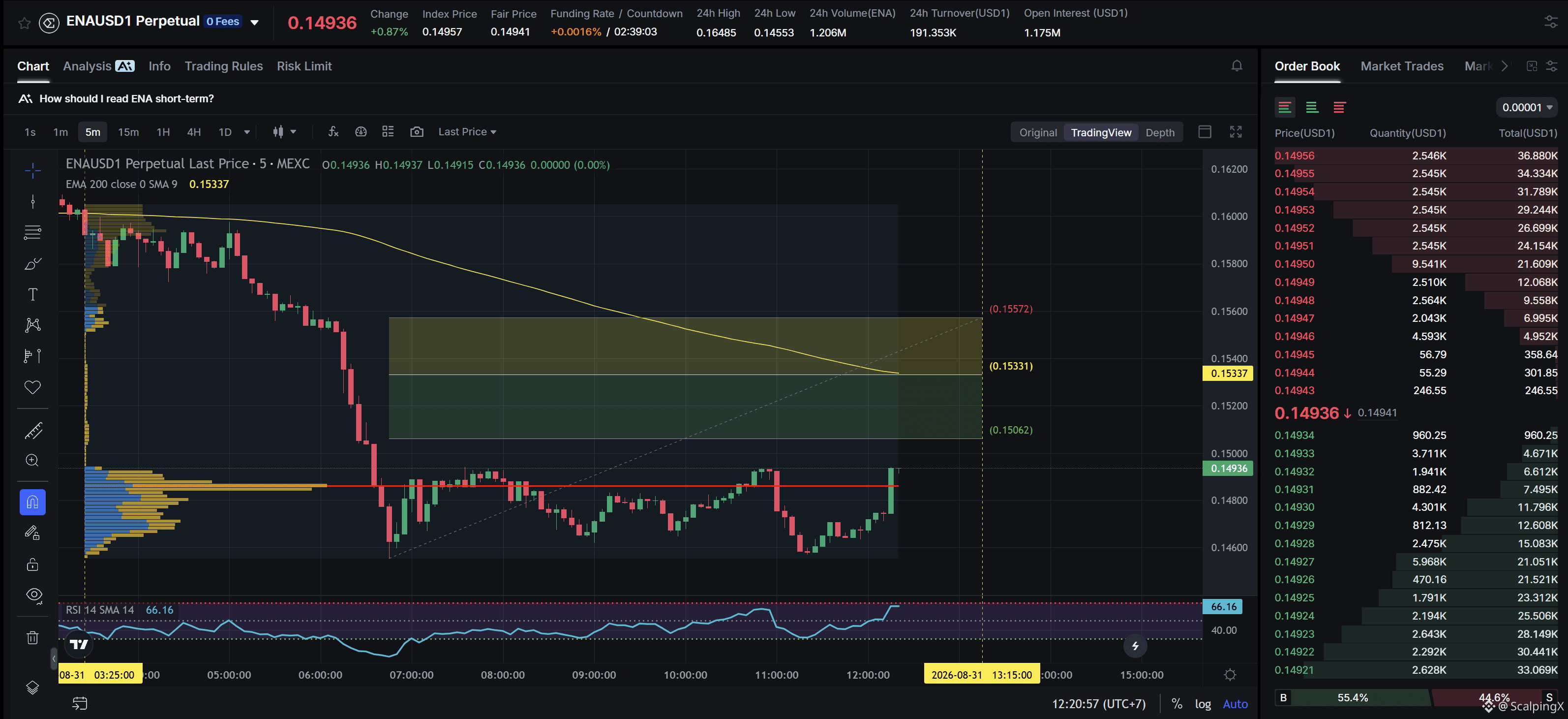Open the chart templates grid icon
Viewport: 1568px width, 719px height.
(389, 131)
